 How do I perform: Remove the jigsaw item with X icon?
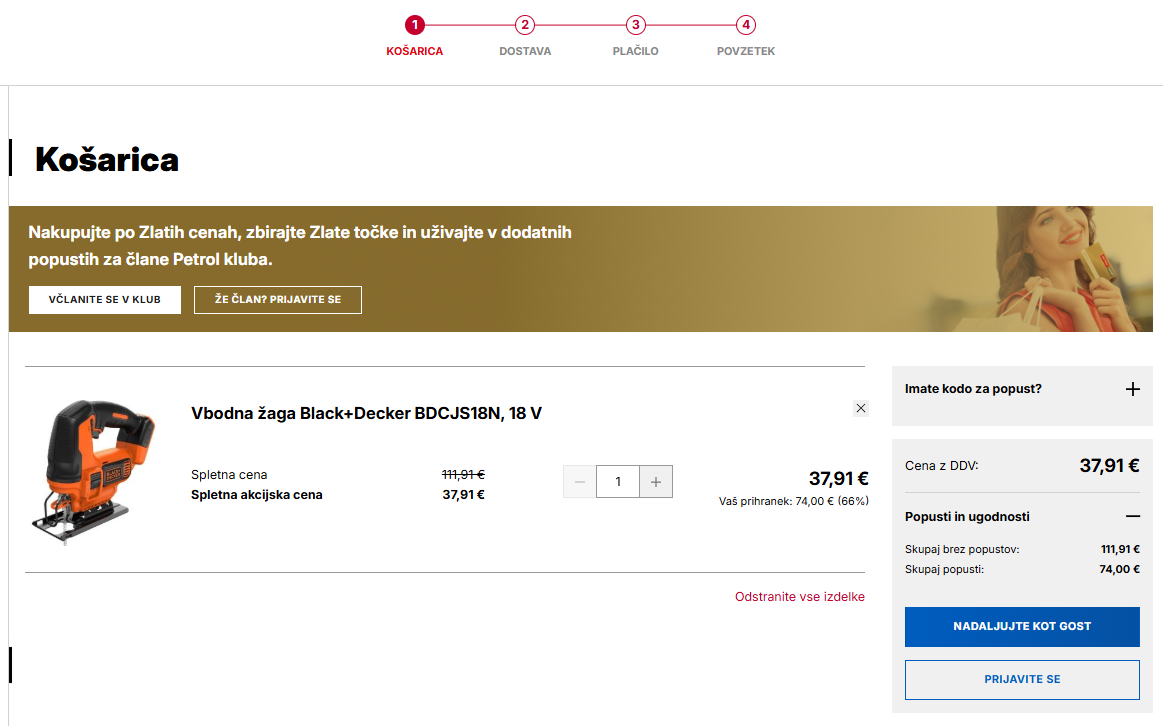click(861, 408)
